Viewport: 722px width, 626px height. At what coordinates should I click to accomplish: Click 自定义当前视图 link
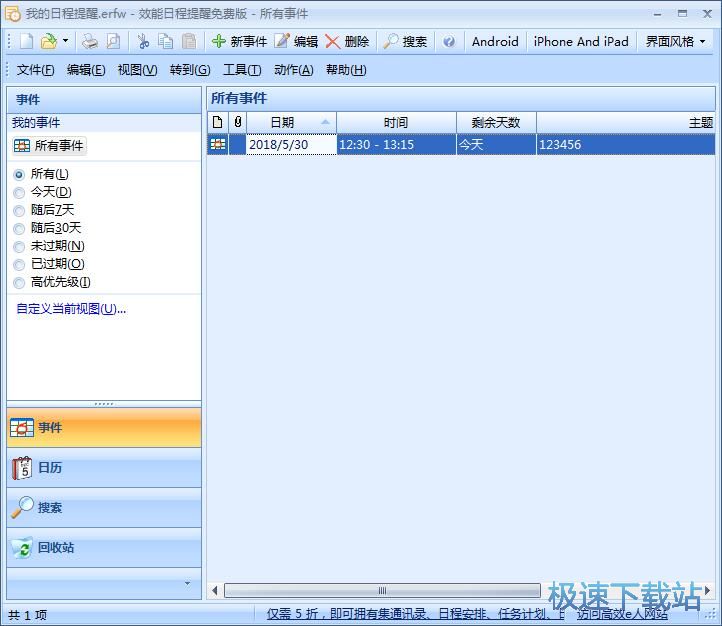(71, 308)
